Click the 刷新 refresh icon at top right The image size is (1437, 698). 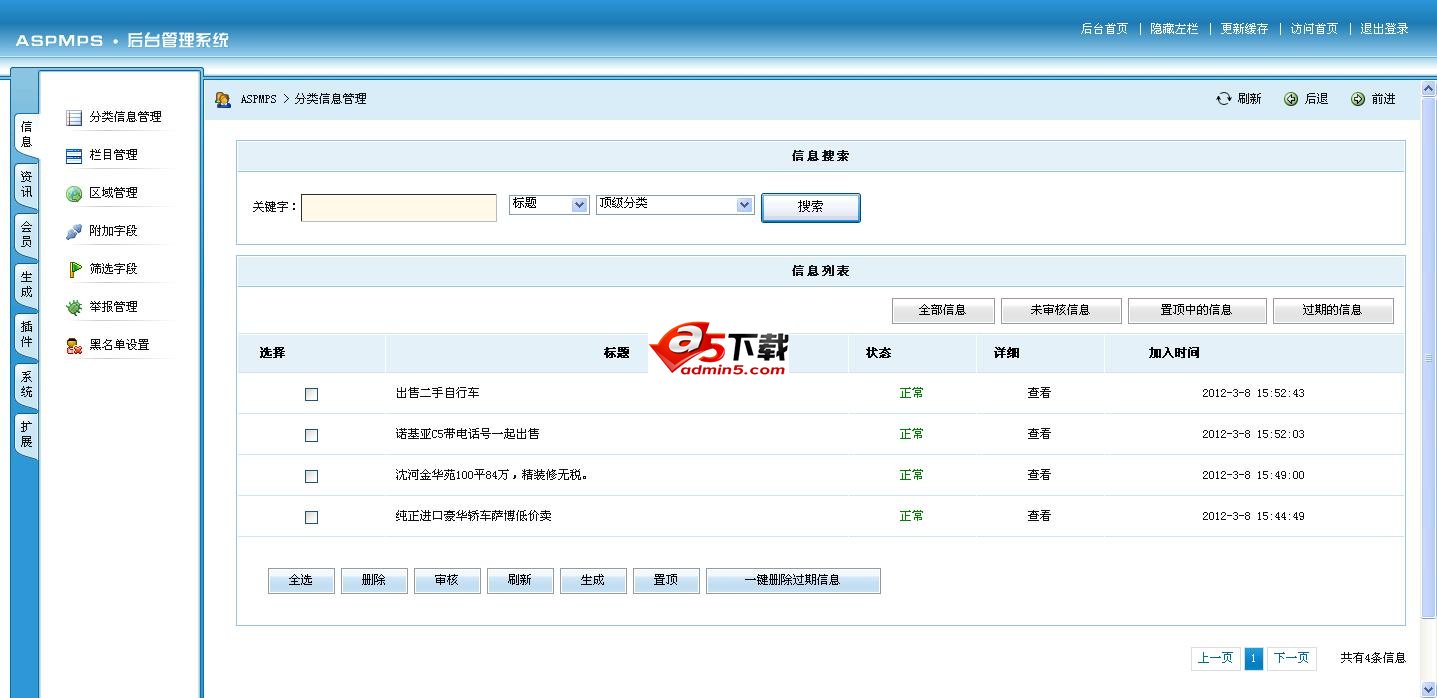click(x=1223, y=99)
